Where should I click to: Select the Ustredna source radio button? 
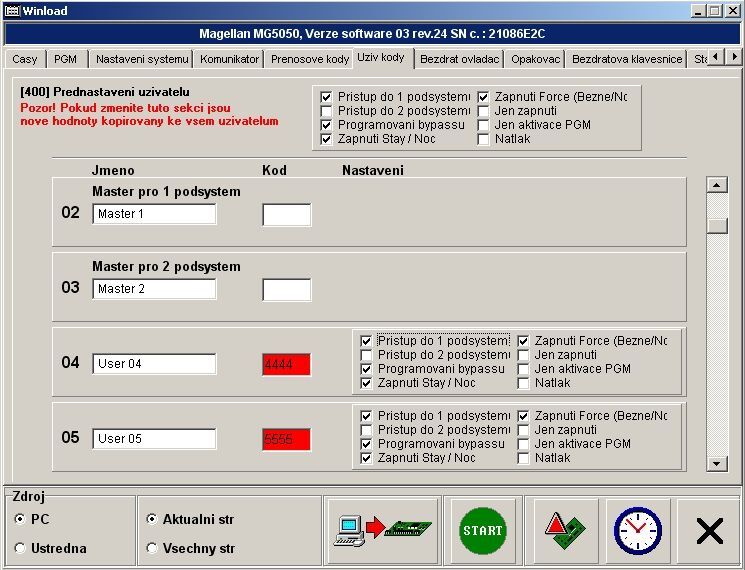[x=20, y=548]
